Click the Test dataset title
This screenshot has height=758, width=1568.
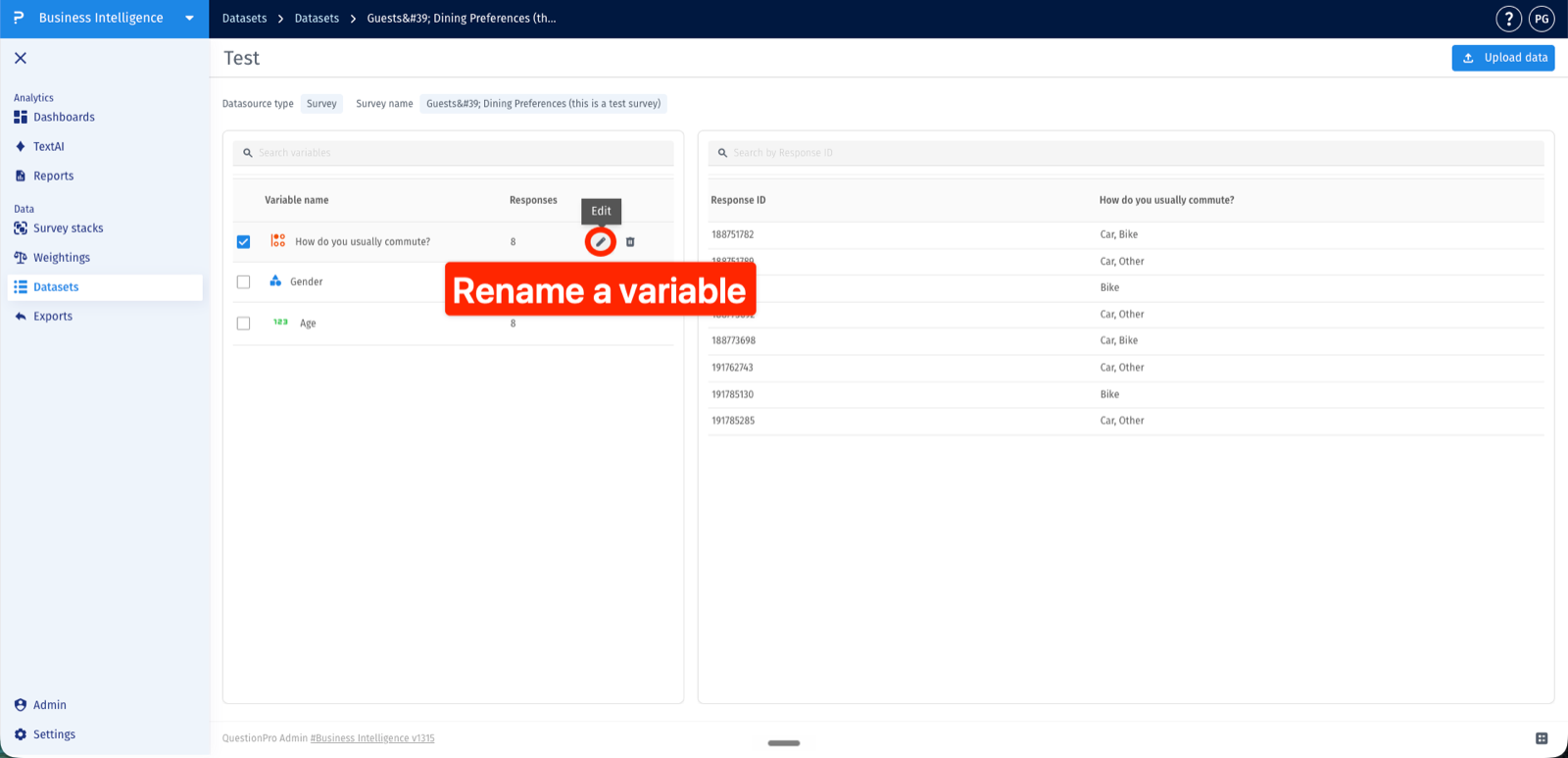pyautogui.click(x=241, y=58)
